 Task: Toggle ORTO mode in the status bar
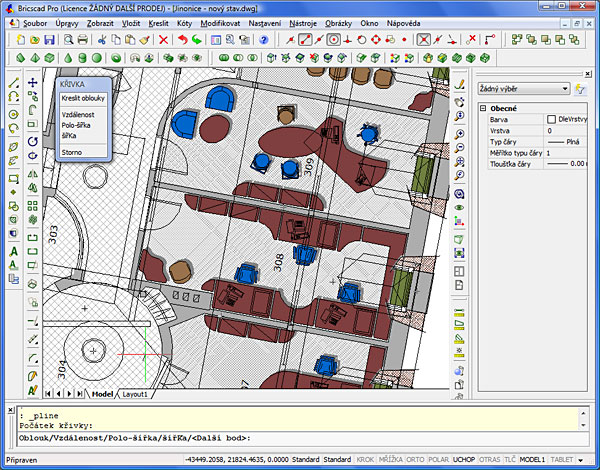(x=415, y=458)
